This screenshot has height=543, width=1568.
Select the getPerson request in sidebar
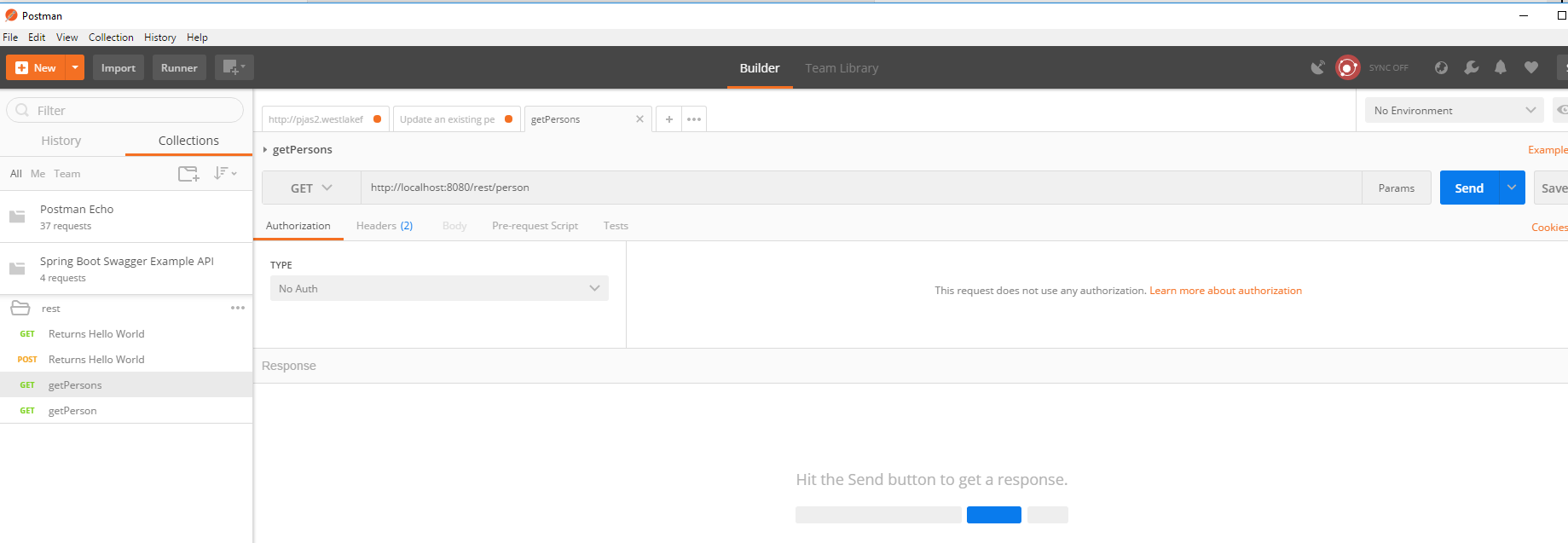tap(126, 411)
